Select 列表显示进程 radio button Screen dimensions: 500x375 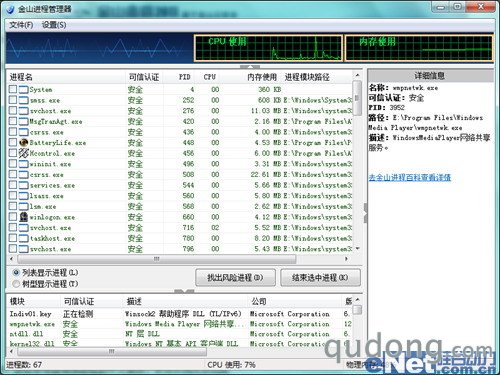[x=16, y=273]
